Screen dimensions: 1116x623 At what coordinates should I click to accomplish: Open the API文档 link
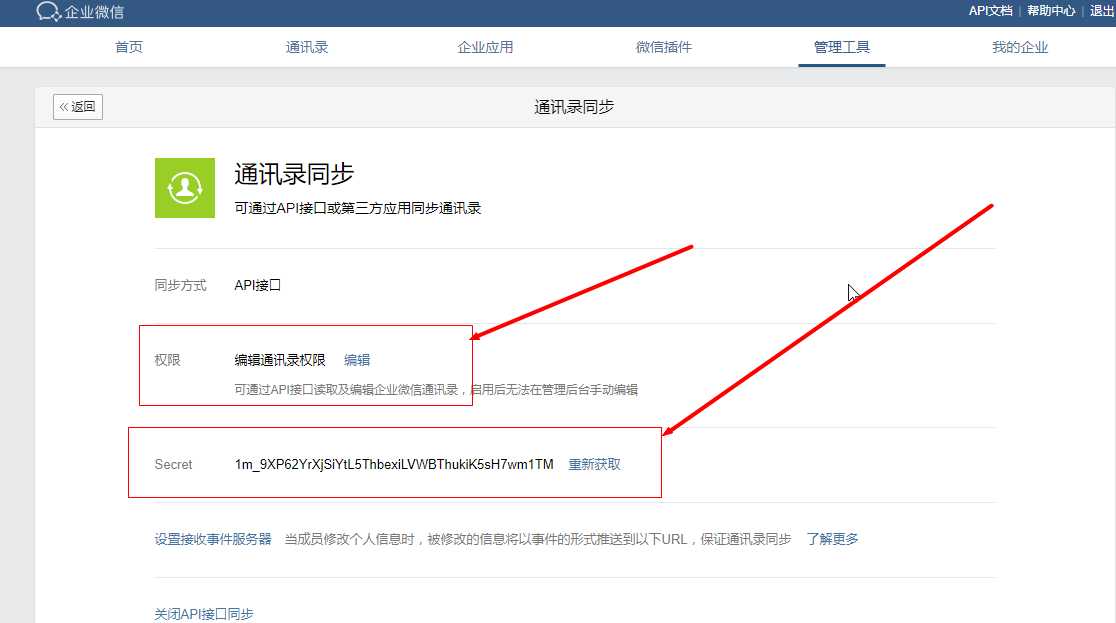[x=990, y=11]
